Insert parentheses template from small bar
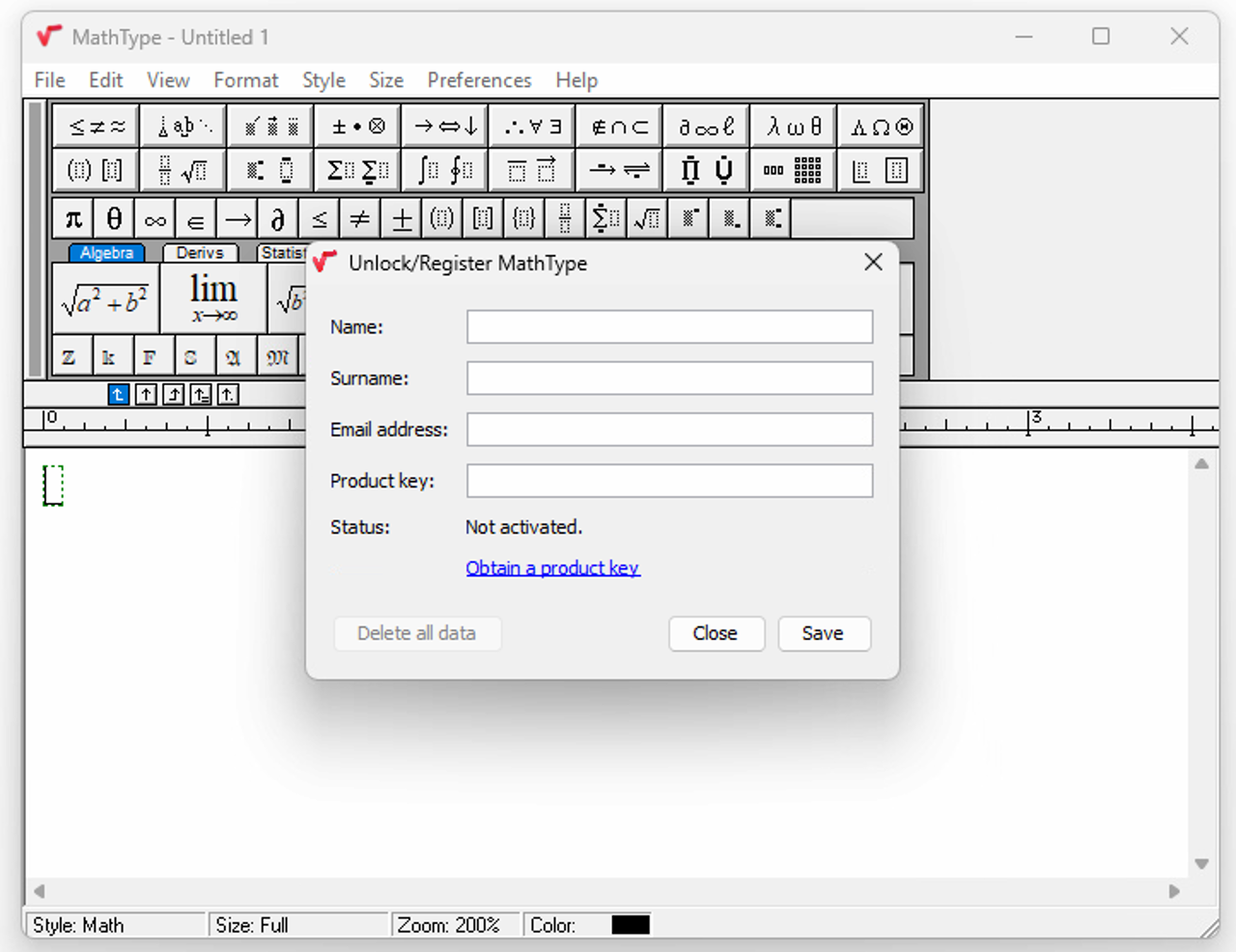The image size is (1236, 952). point(442,219)
